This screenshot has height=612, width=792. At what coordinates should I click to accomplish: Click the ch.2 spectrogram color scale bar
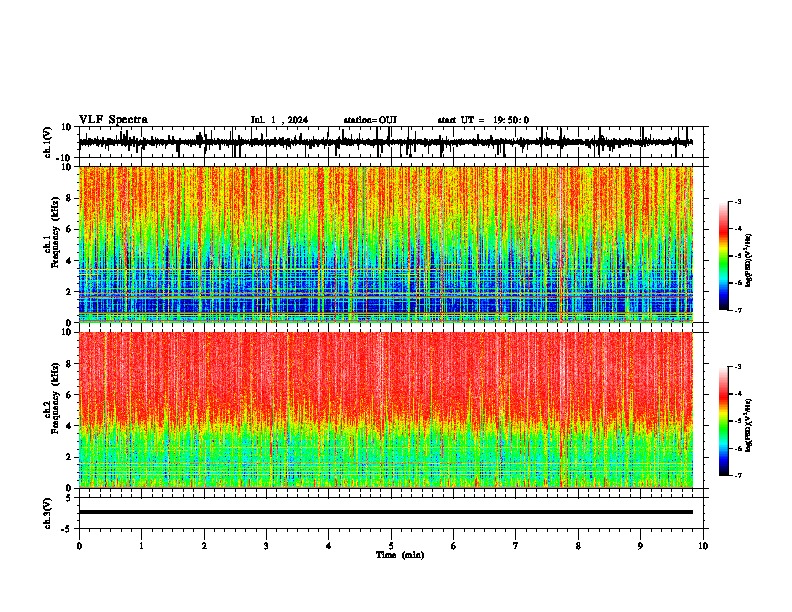(723, 421)
